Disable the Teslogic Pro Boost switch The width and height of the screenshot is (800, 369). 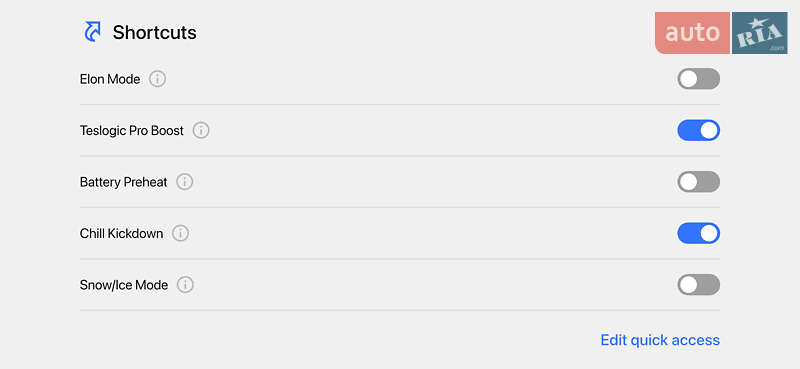(698, 131)
